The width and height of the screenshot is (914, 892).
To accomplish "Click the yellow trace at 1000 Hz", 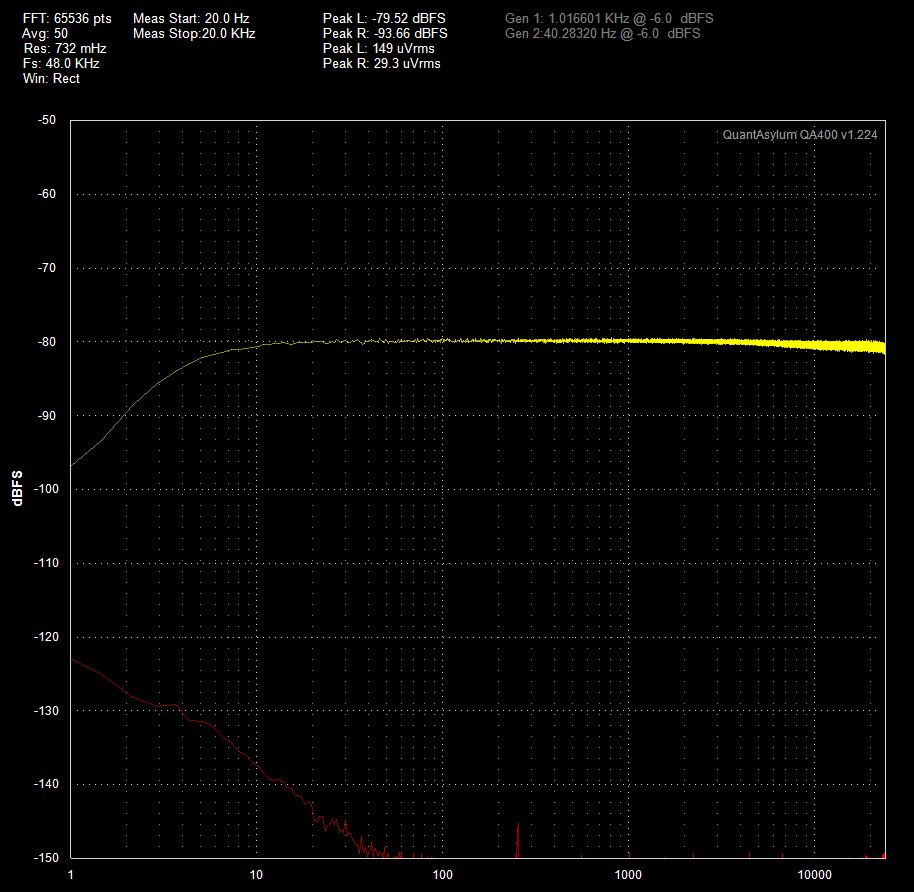I will click(628, 340).
